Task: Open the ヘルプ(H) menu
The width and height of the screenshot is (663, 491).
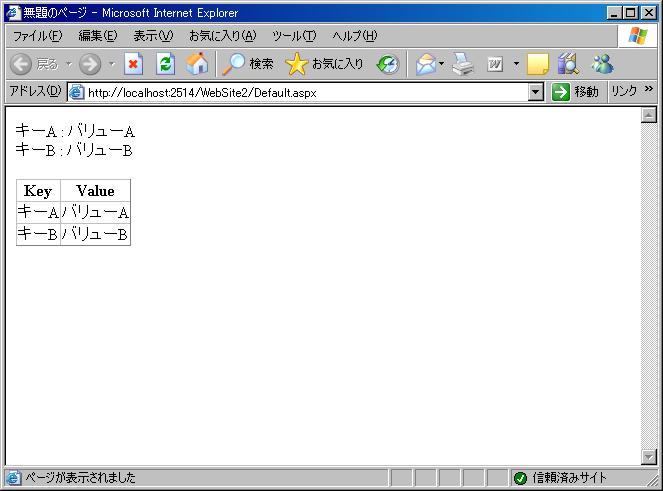Action: click(x=354, y=36)
